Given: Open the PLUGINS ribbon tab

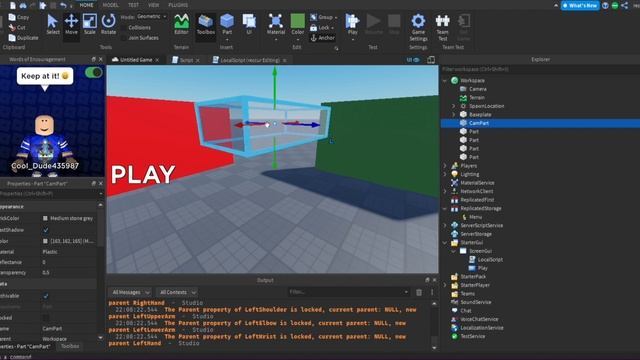Looking at the screenshot, I should (178, 5).
